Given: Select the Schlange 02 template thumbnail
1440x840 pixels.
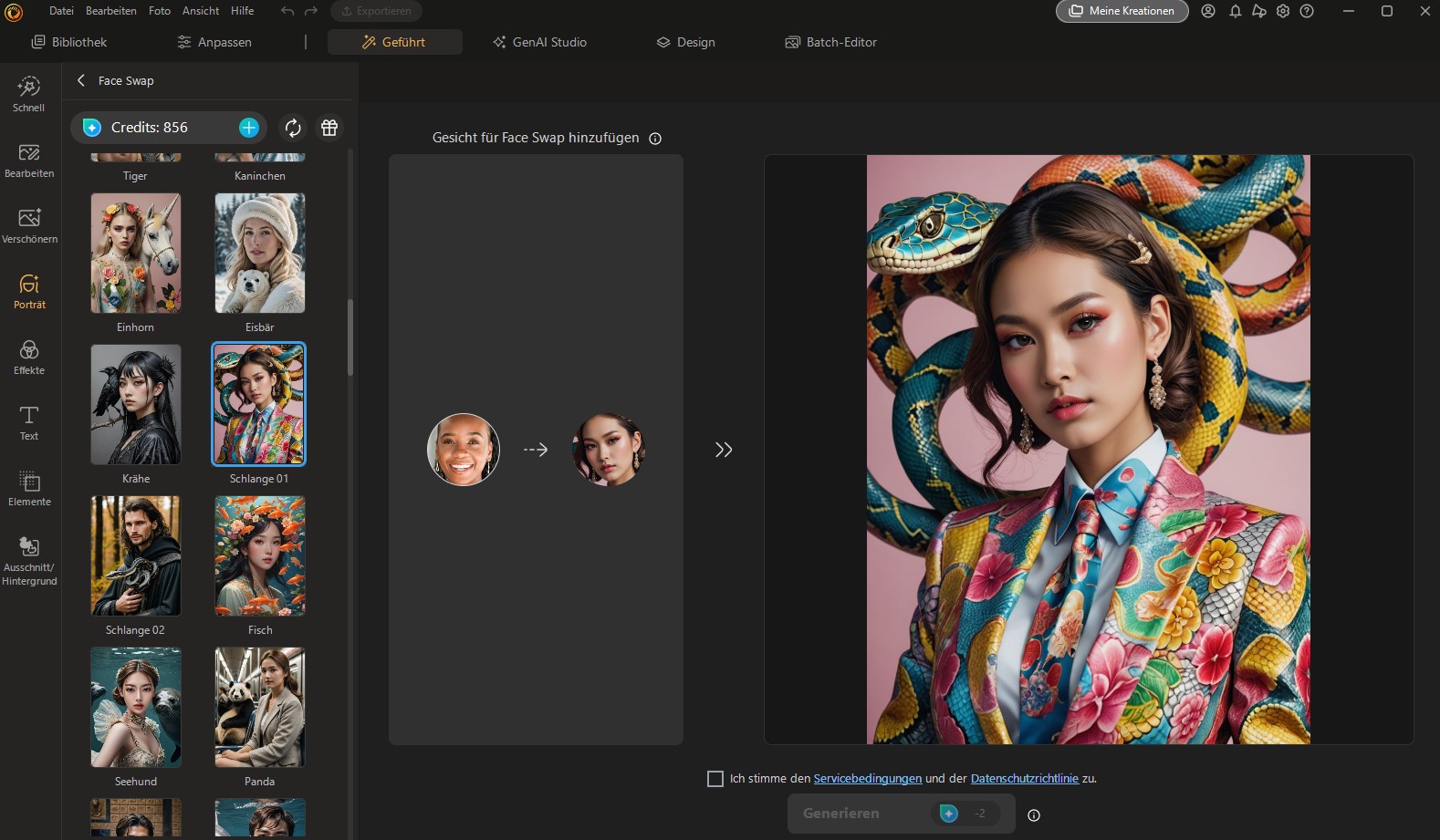Looking at the screenshot, I should 136,556.
